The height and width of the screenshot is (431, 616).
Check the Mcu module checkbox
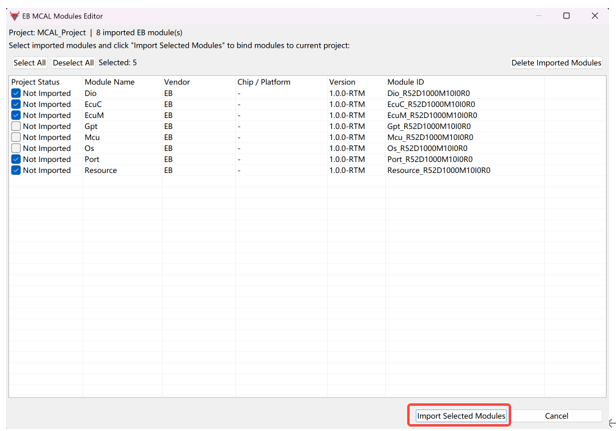click(x=16, y=137)
